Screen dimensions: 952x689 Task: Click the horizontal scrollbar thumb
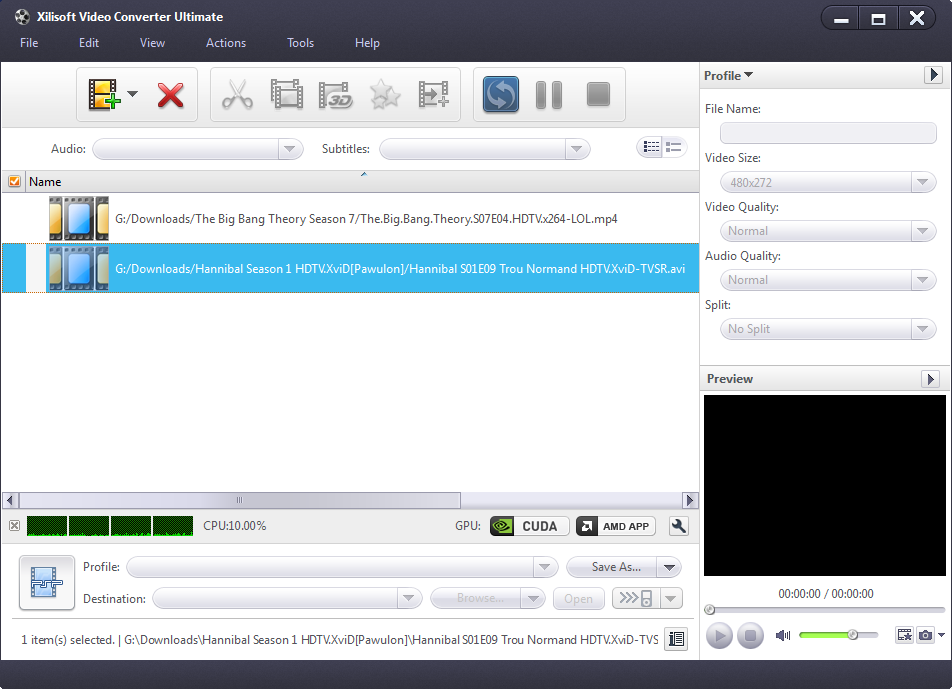tap(240, 500)
